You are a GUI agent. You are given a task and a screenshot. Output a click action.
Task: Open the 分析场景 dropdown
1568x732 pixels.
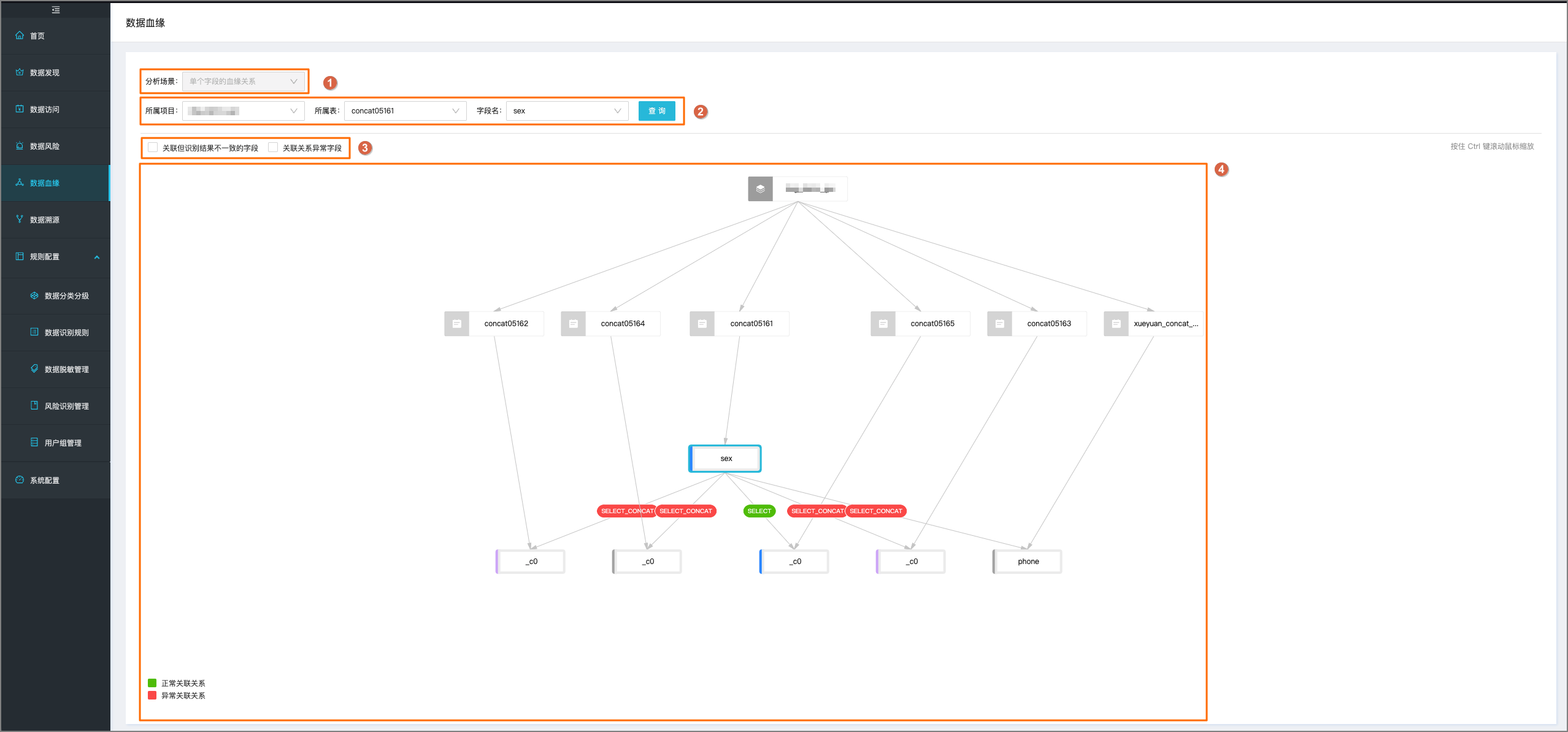pos(244,82)
